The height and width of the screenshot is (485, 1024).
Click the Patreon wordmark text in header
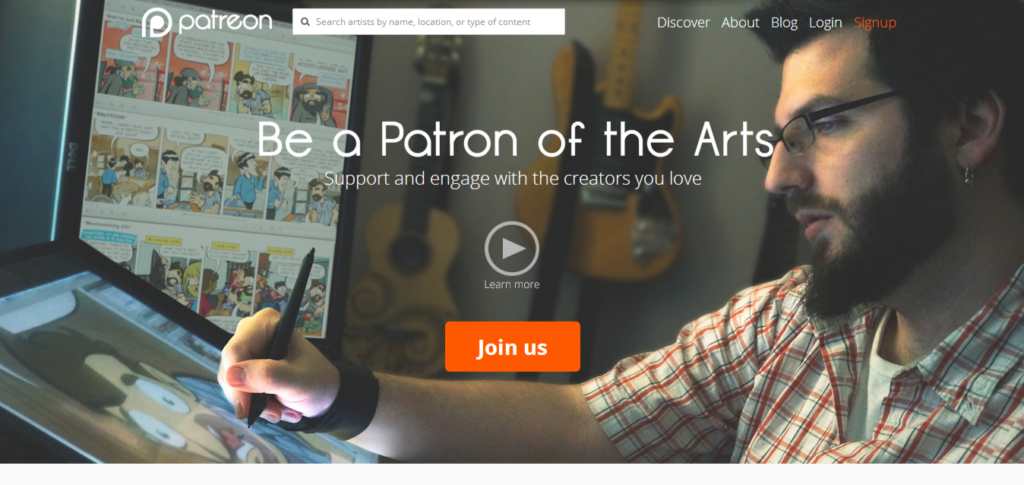tap(225, 22)
